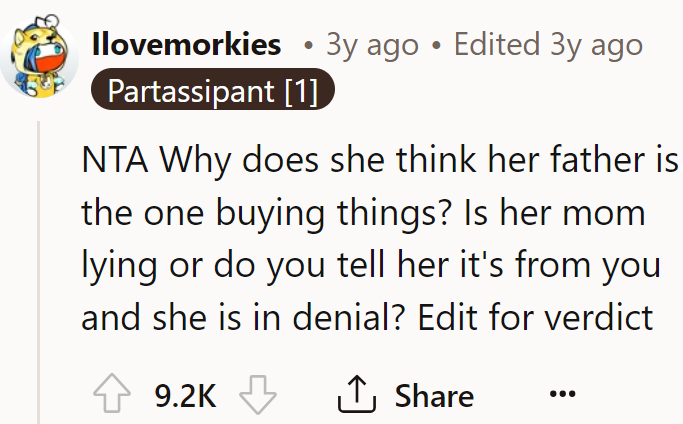Click the share arrow icon

tap(357, 394)
